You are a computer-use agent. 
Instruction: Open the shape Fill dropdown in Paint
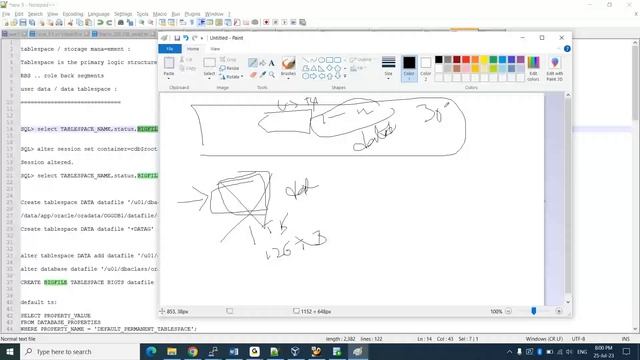tap(358, 68)
